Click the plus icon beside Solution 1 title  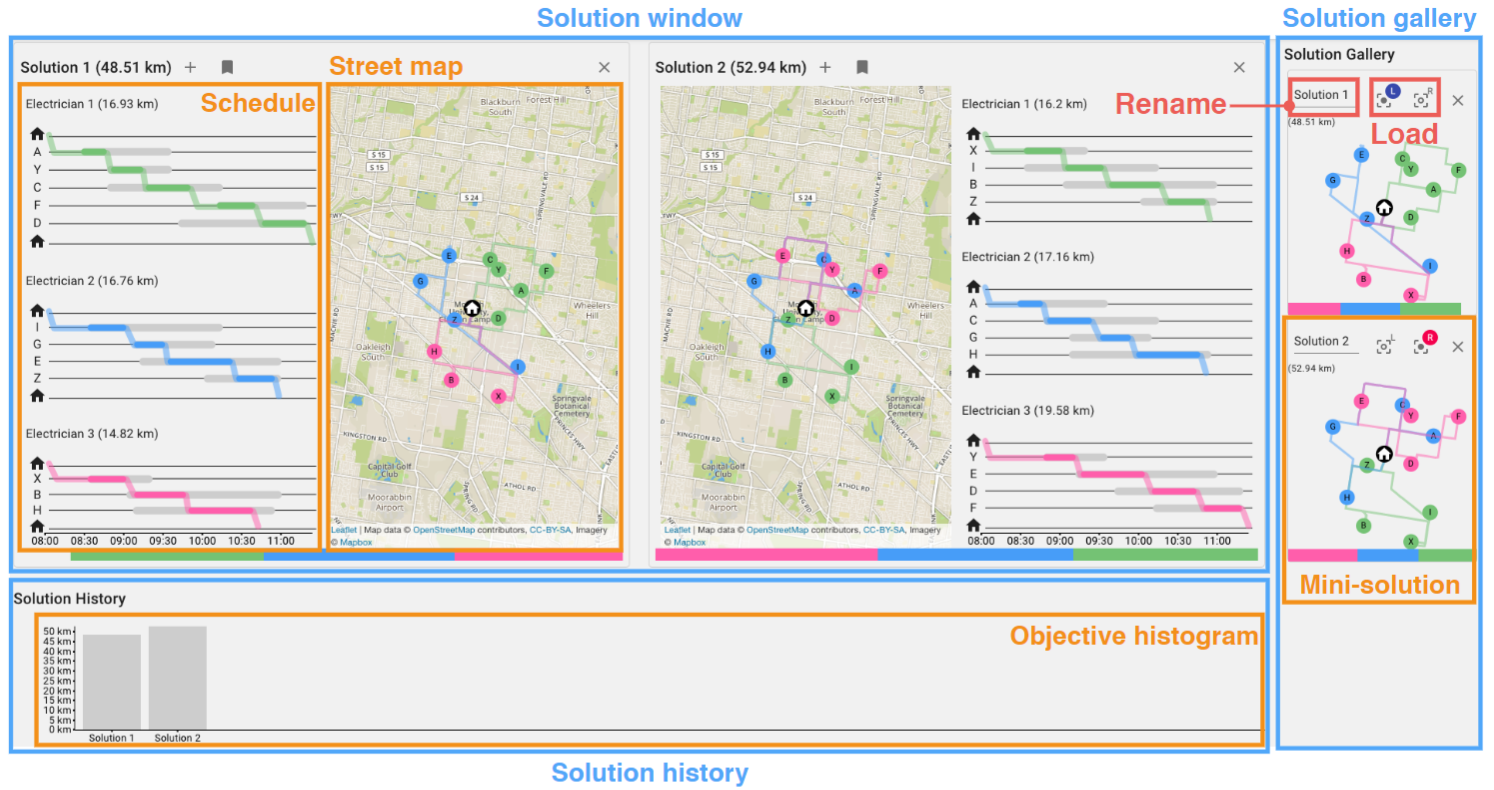[x=191, y=68]
